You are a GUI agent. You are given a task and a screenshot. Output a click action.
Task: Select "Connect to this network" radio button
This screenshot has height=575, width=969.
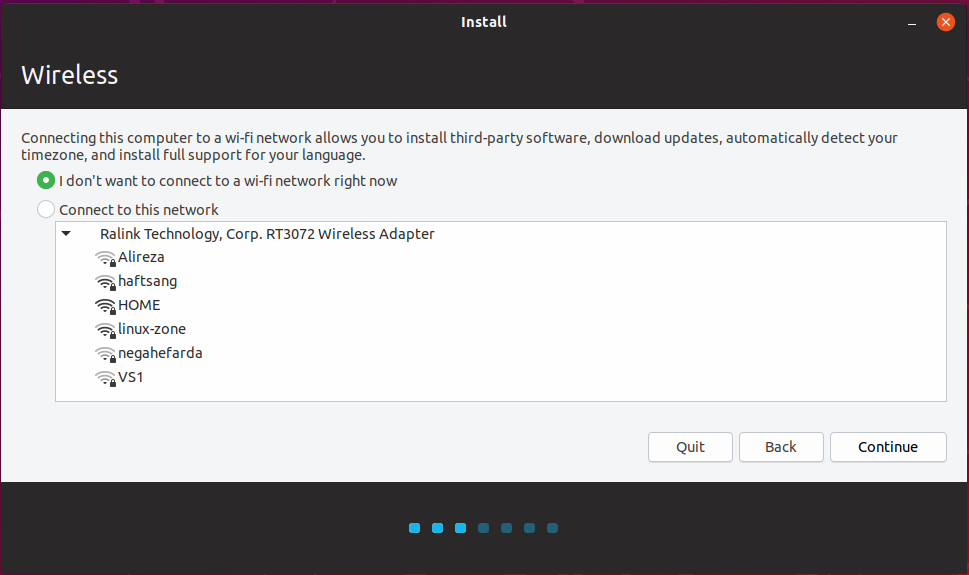[46, 210]
